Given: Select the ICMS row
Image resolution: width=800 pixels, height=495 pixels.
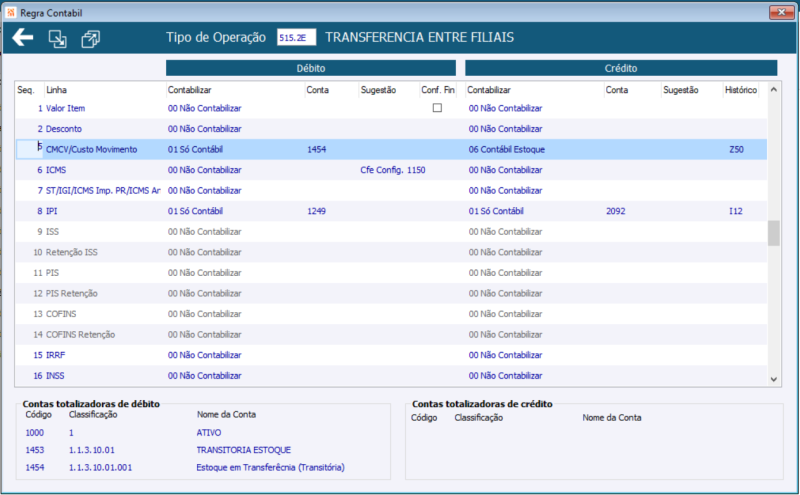Looking at the screenshot, I should (x=391, y=170).
